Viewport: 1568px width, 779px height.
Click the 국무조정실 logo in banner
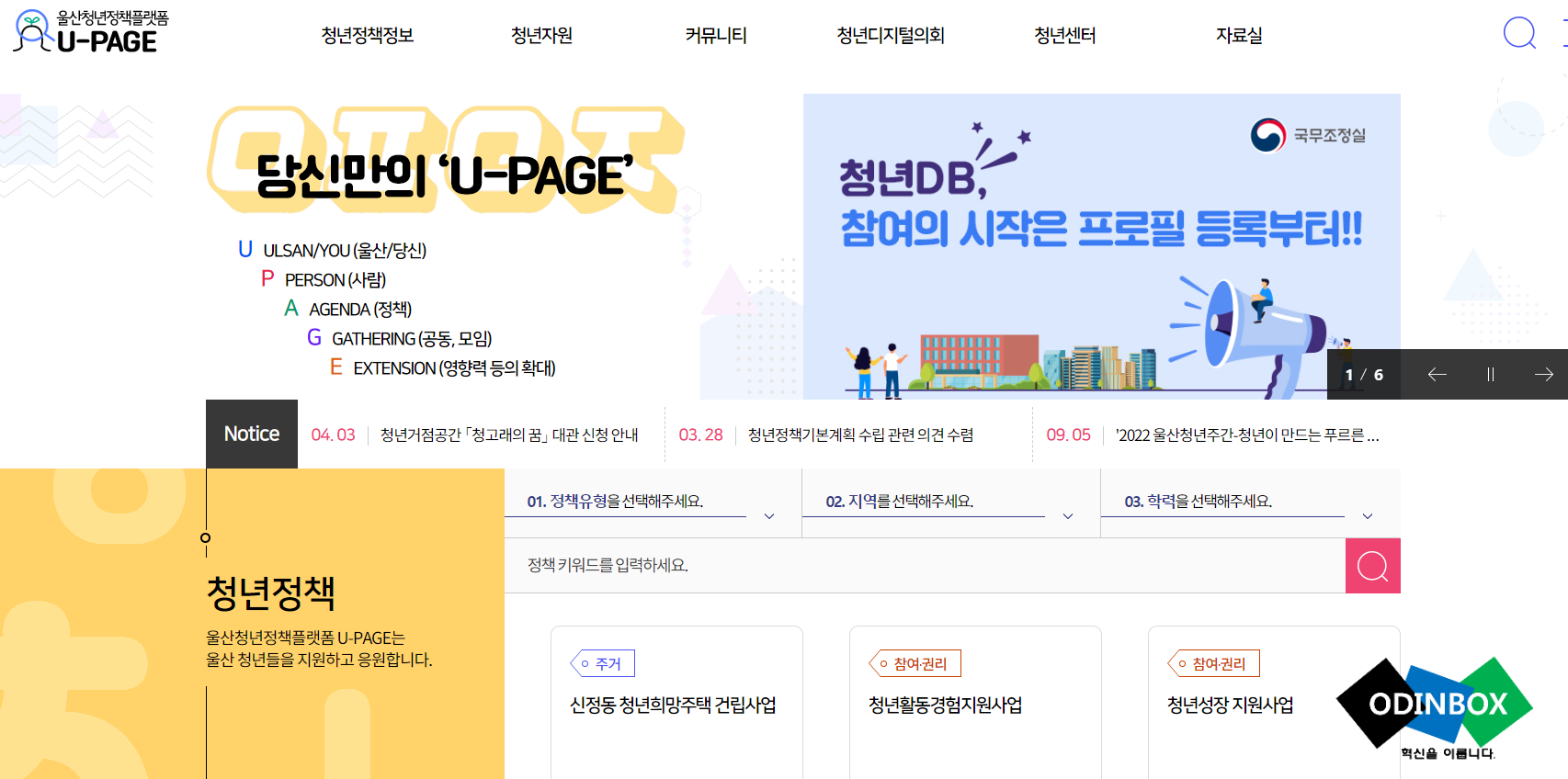(1308, 135)
